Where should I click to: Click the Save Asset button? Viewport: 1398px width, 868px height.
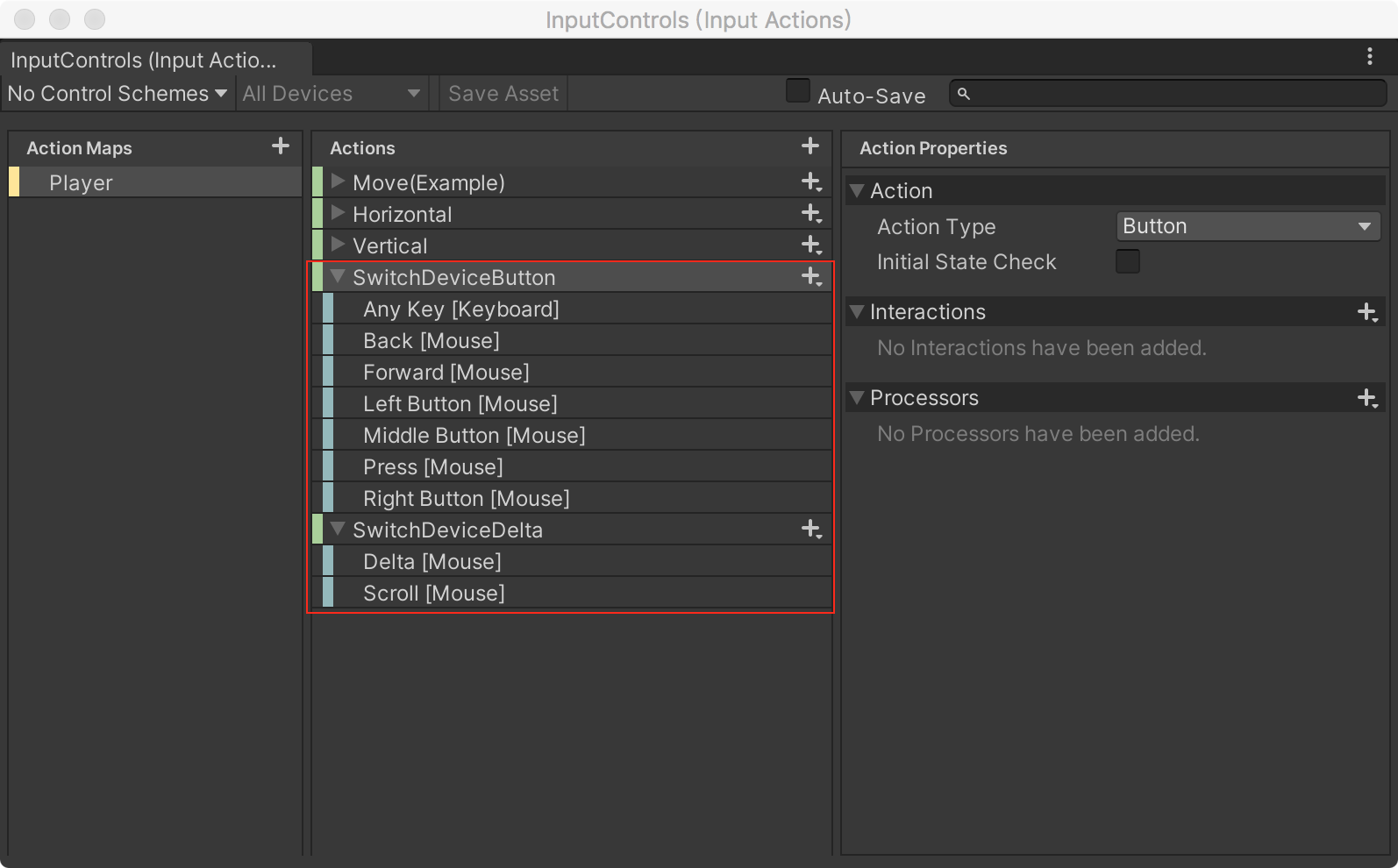[503, 94]
